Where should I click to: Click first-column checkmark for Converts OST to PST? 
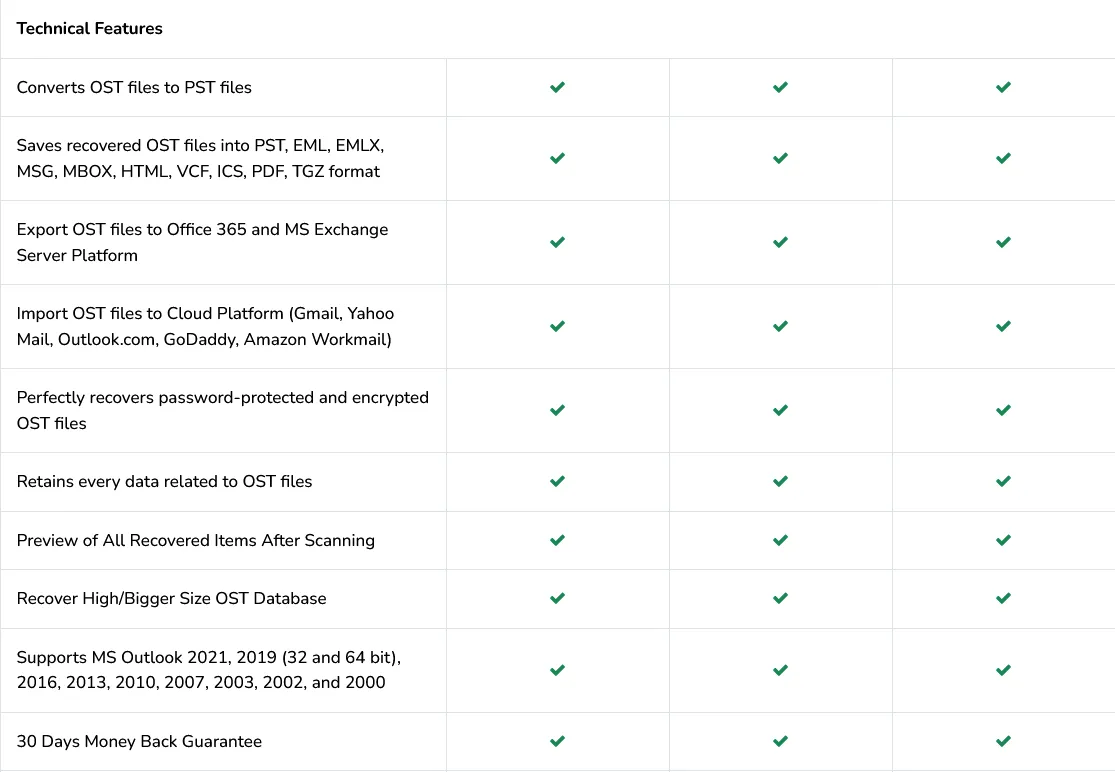coord(558,87)
